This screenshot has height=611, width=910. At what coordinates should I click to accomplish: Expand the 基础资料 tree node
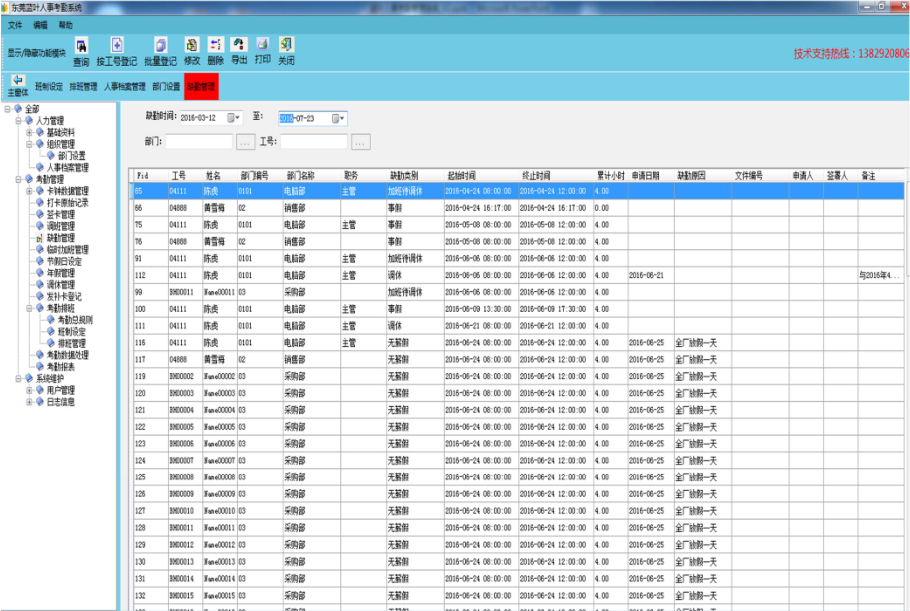click(29, 132)
